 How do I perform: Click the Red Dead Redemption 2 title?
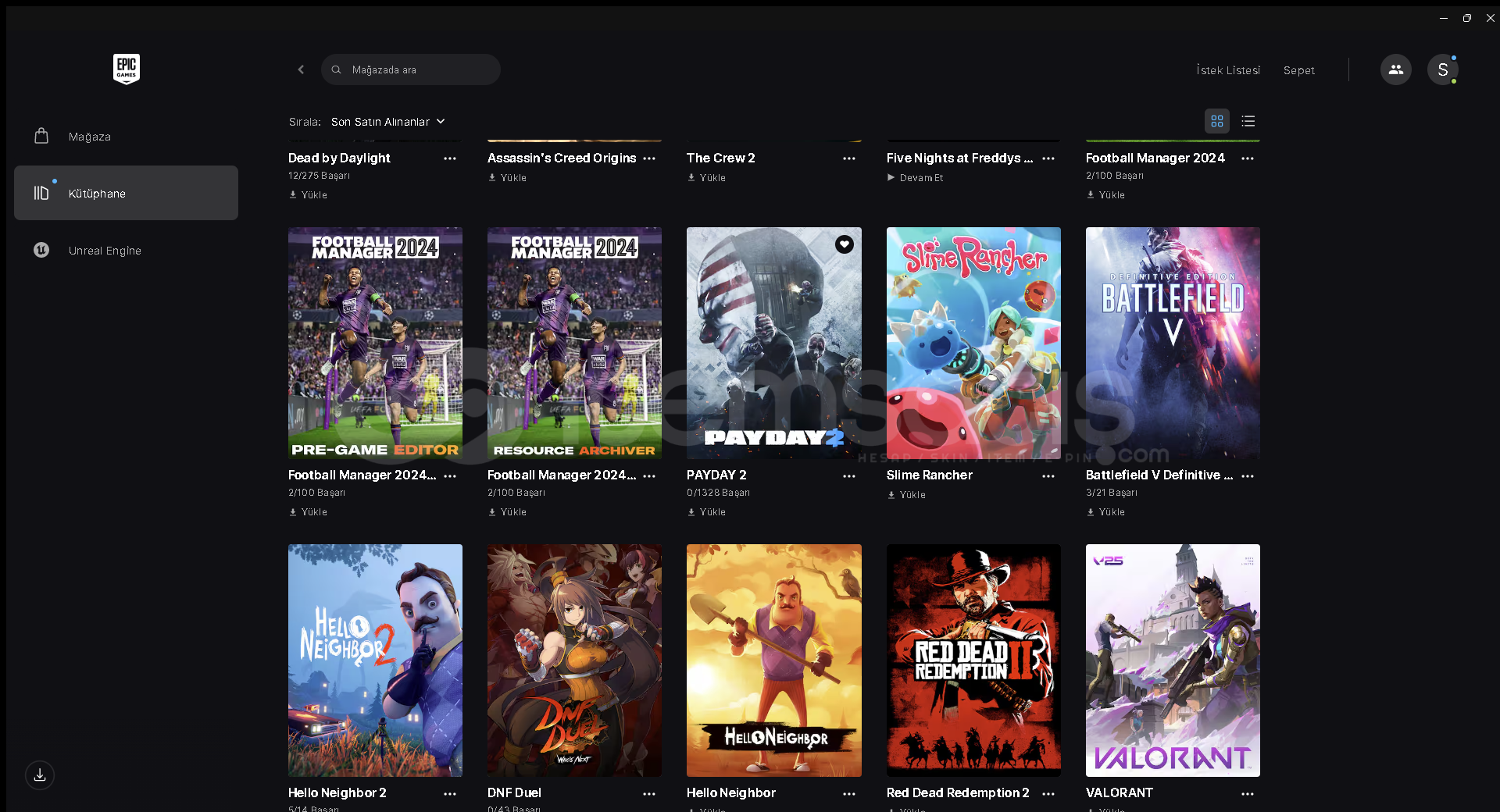958,793
